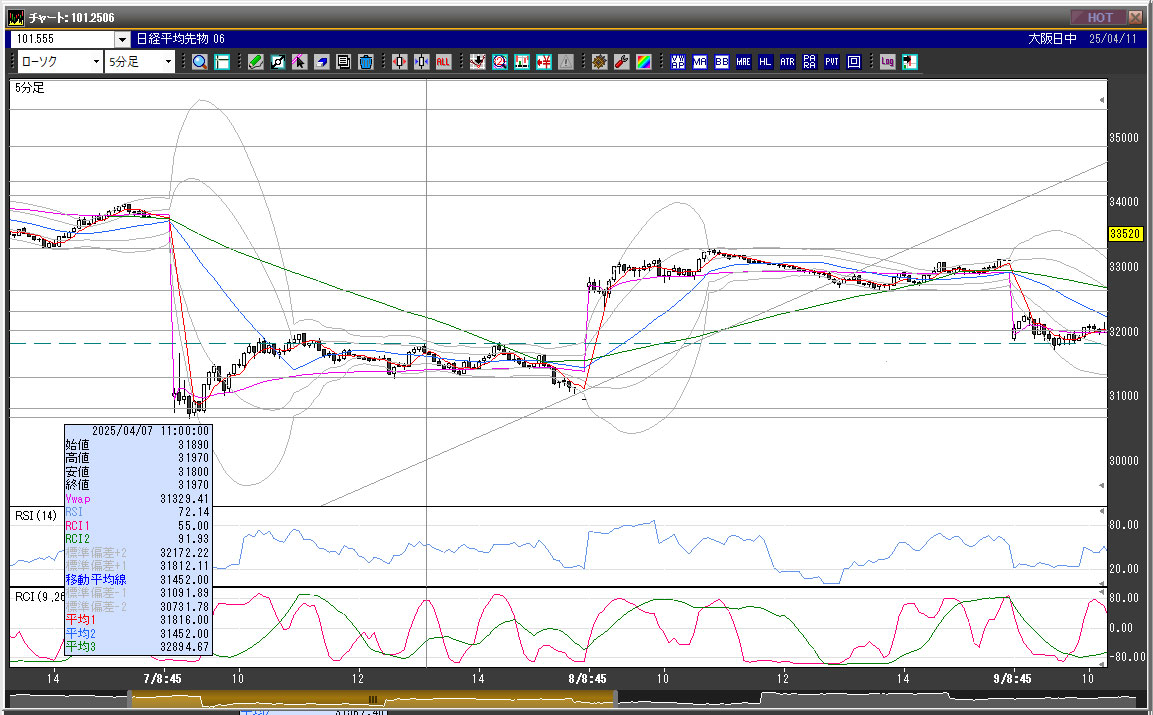
Task: Click the red ALL display icon
Action: 443,63
